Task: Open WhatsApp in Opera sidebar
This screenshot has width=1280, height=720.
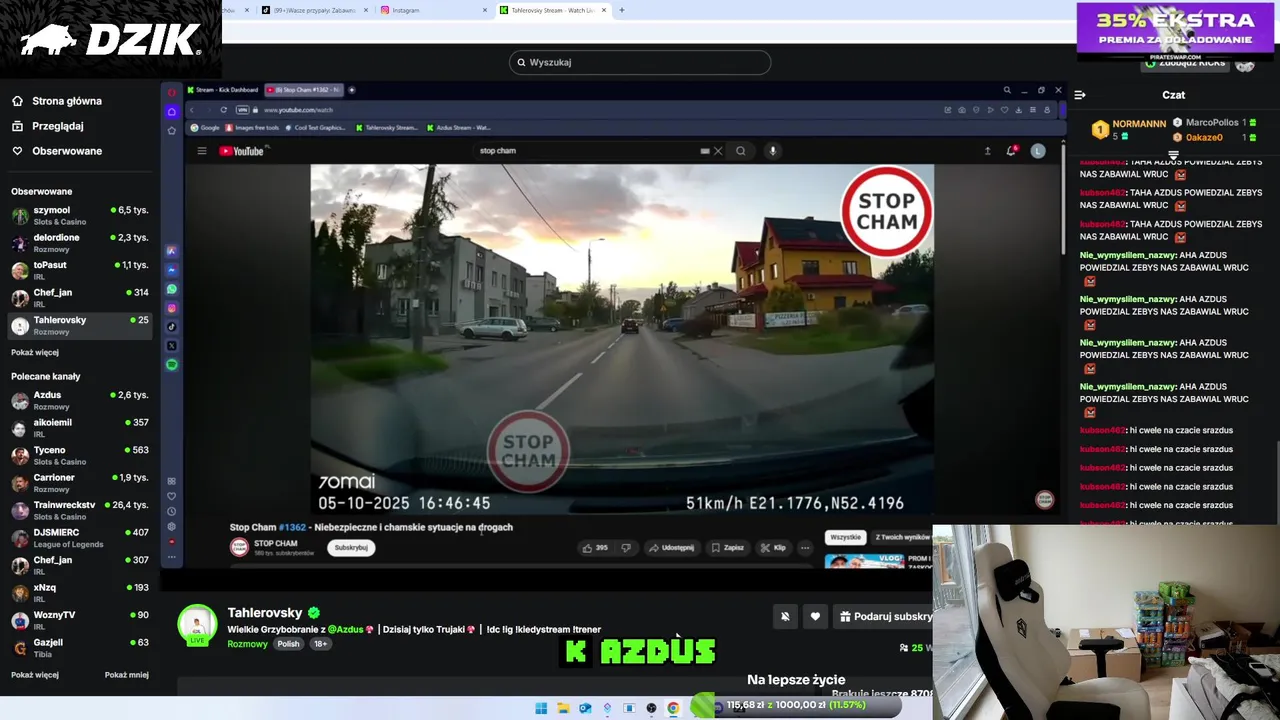Action: [x=172, y=289]
